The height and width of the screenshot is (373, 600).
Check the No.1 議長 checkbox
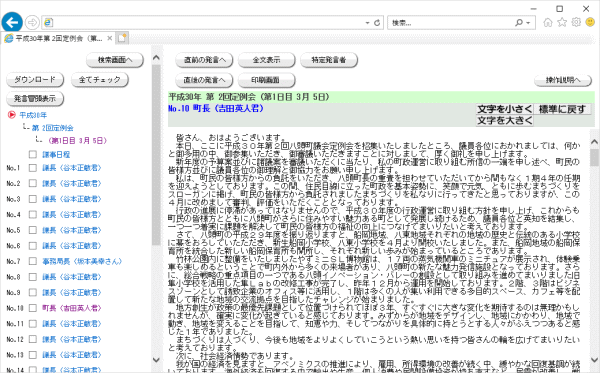click(x=33, y=168)
